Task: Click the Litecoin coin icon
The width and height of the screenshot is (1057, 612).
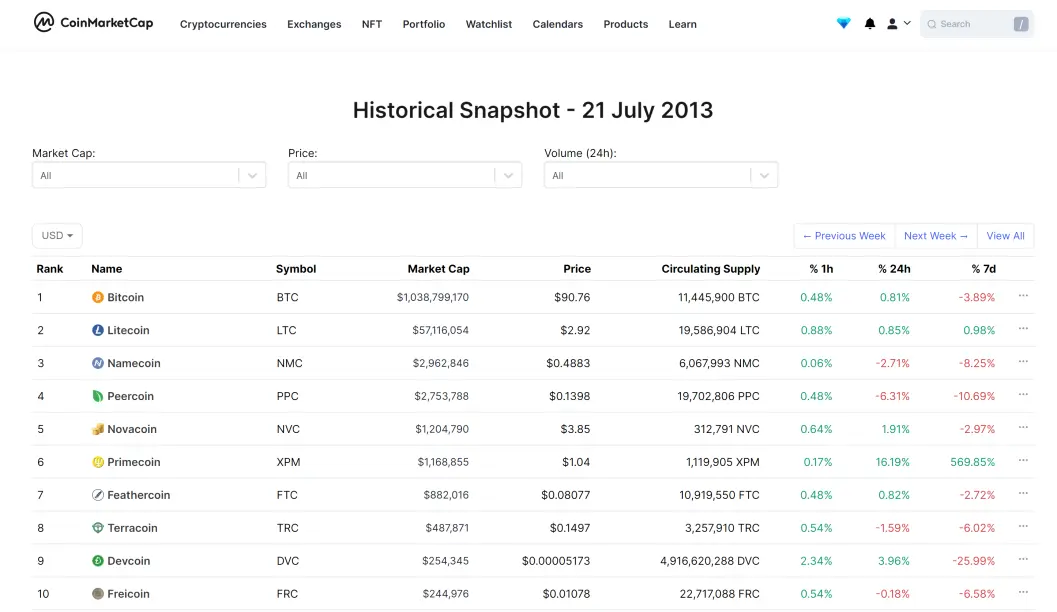Action: (98, 330)
